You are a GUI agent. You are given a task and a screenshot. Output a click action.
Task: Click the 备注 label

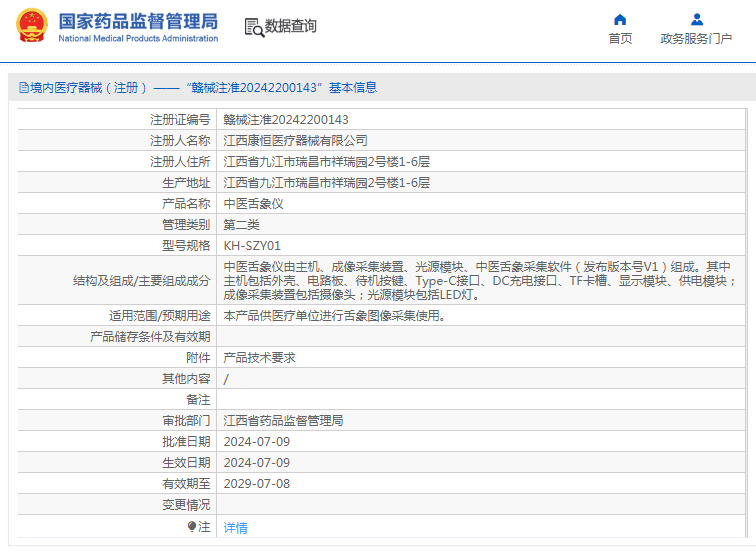point(198,400)
